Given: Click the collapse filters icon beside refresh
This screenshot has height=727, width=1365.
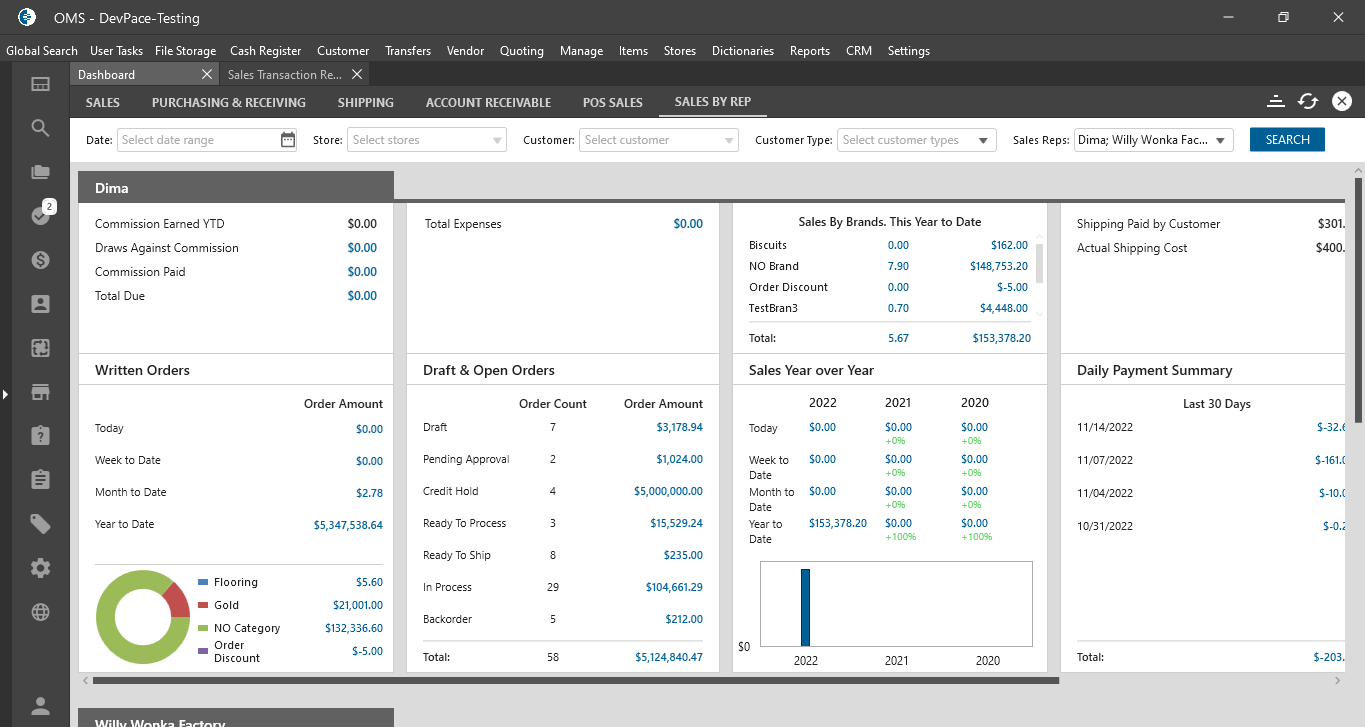Looking at the screenshot, I should click(1275, 101).
